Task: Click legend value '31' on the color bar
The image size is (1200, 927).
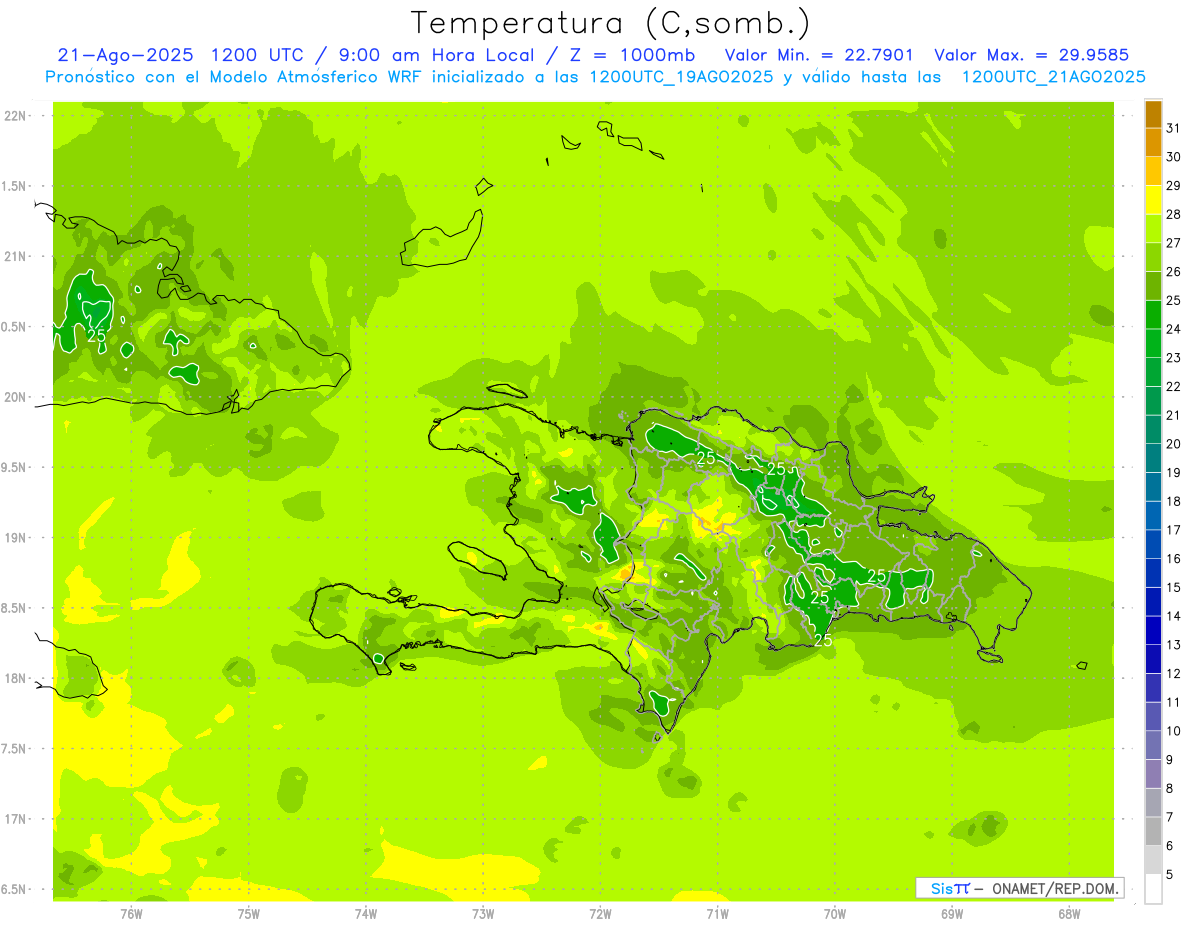Action: pos(1174,128)
